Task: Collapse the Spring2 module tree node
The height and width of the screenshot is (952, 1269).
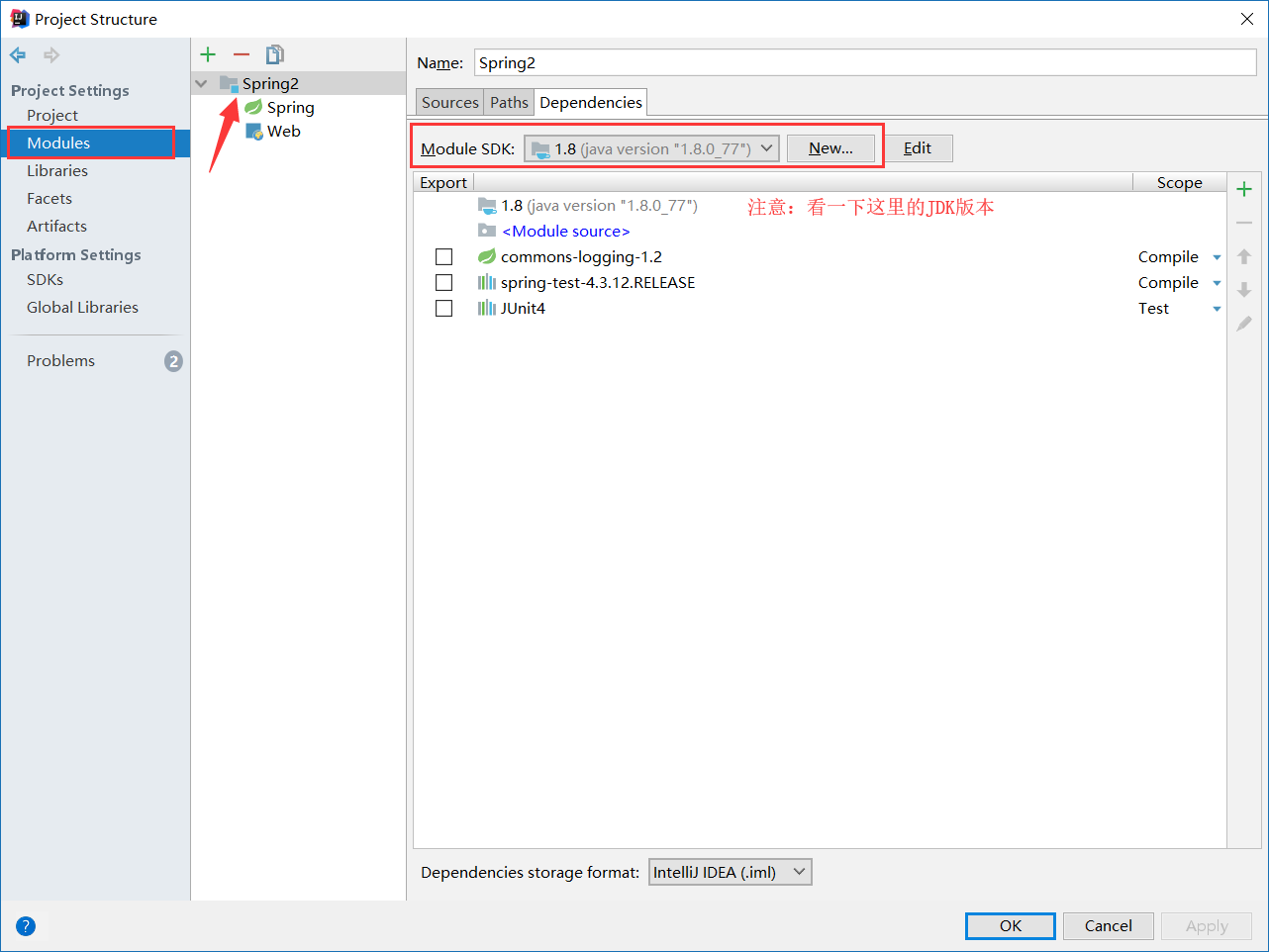Action: pos(201,83)
